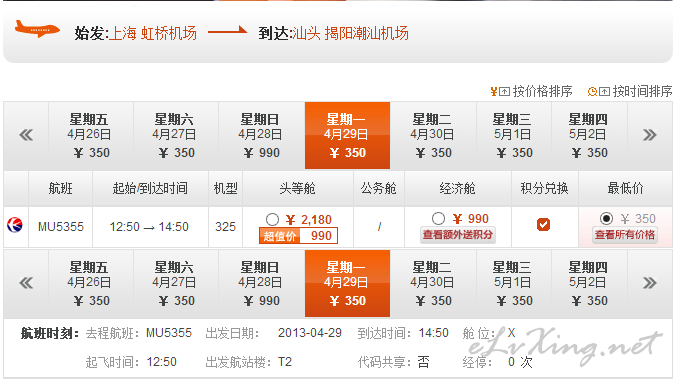Go to previous week in top date bar
Screen dimensions: 673x379
(26, 135)
